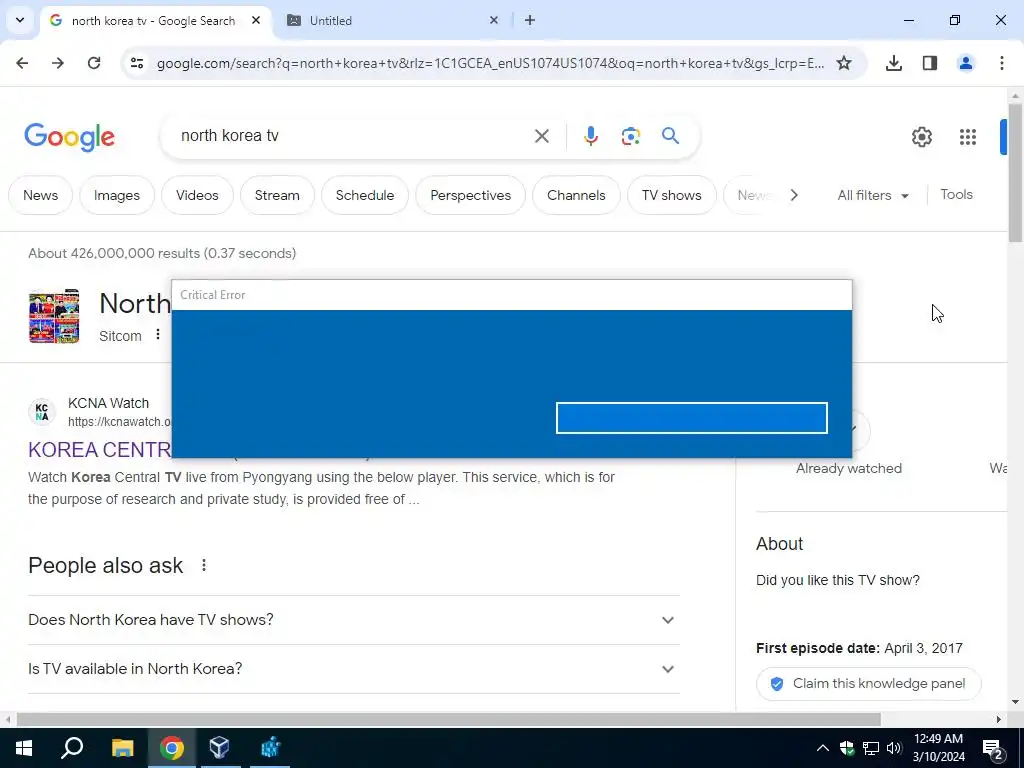Open the Google apps grid
The image size is (1024, 768).
pos(968,136)
